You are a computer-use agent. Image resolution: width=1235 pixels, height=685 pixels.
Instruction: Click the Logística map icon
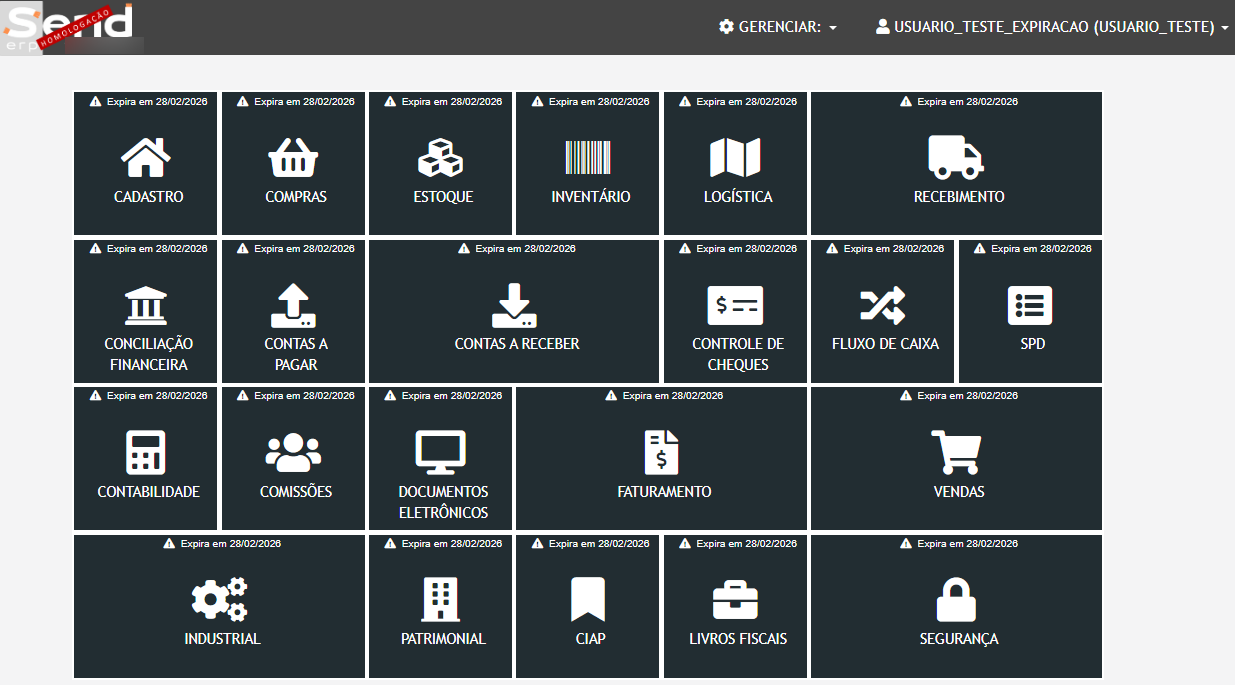[x=735, y=158]
